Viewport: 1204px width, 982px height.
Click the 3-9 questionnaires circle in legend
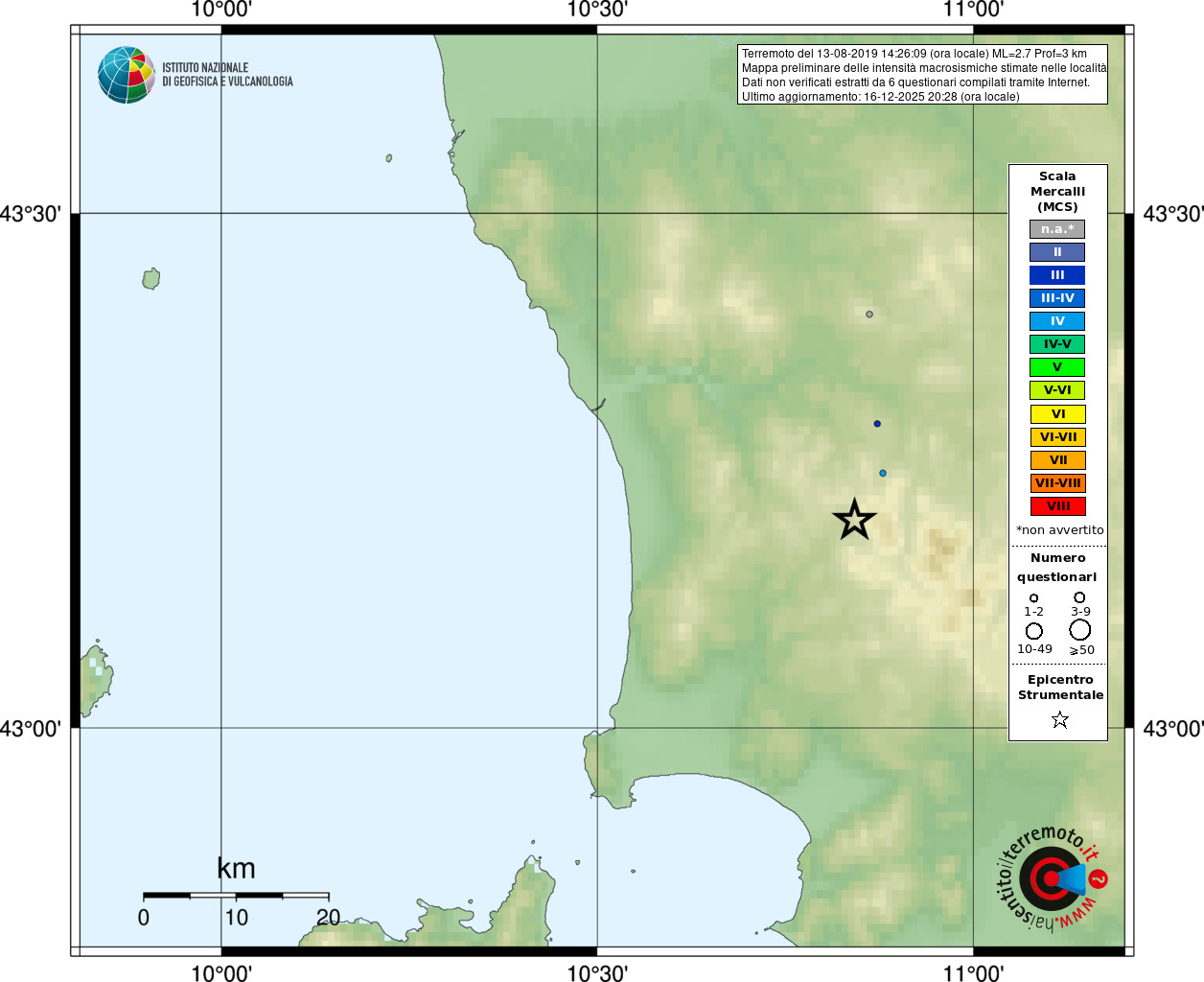pos(1079,597)
